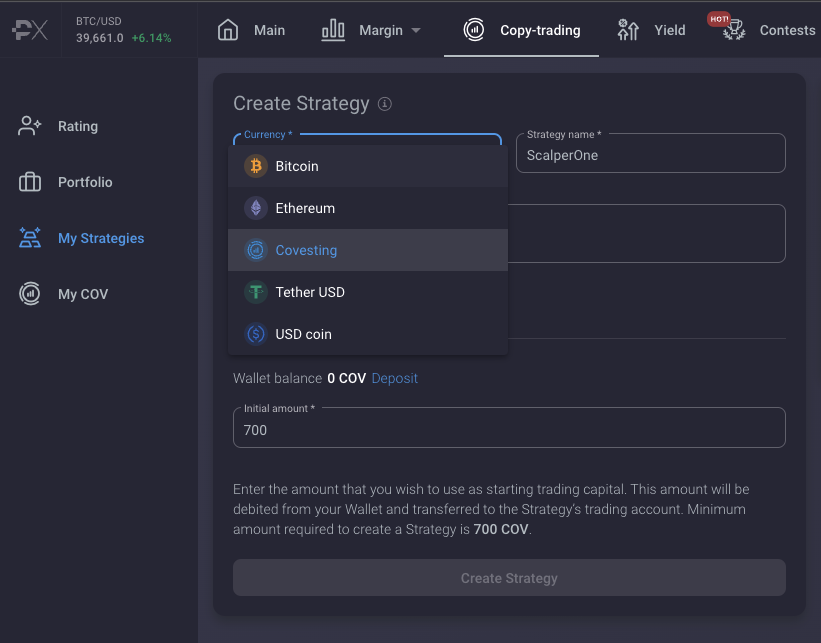
Task: Click the +6.14% change value
Action: pyautogui.click(x=151, y=38)
